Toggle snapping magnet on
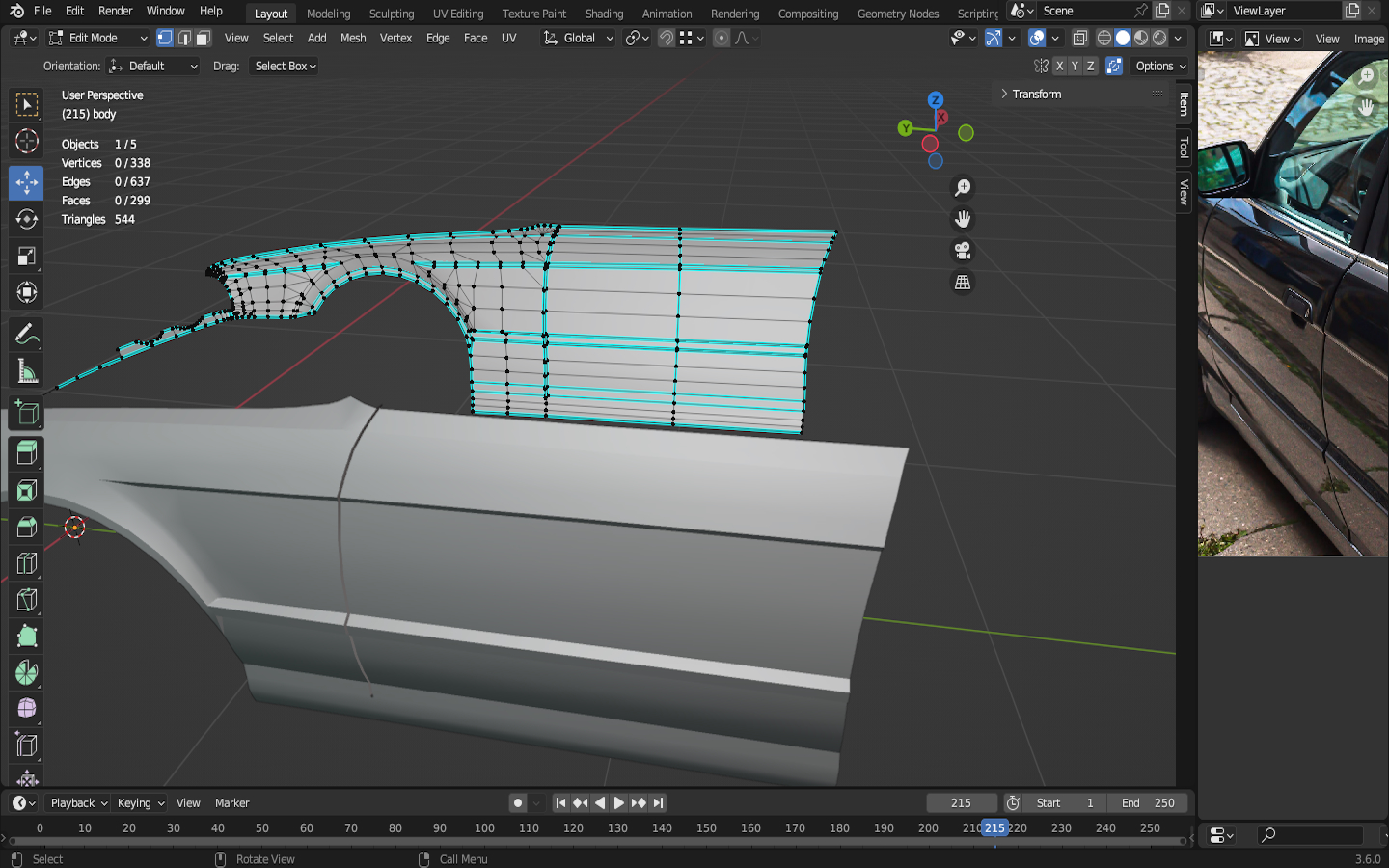 pyautogui.click(x=666, y=38)
